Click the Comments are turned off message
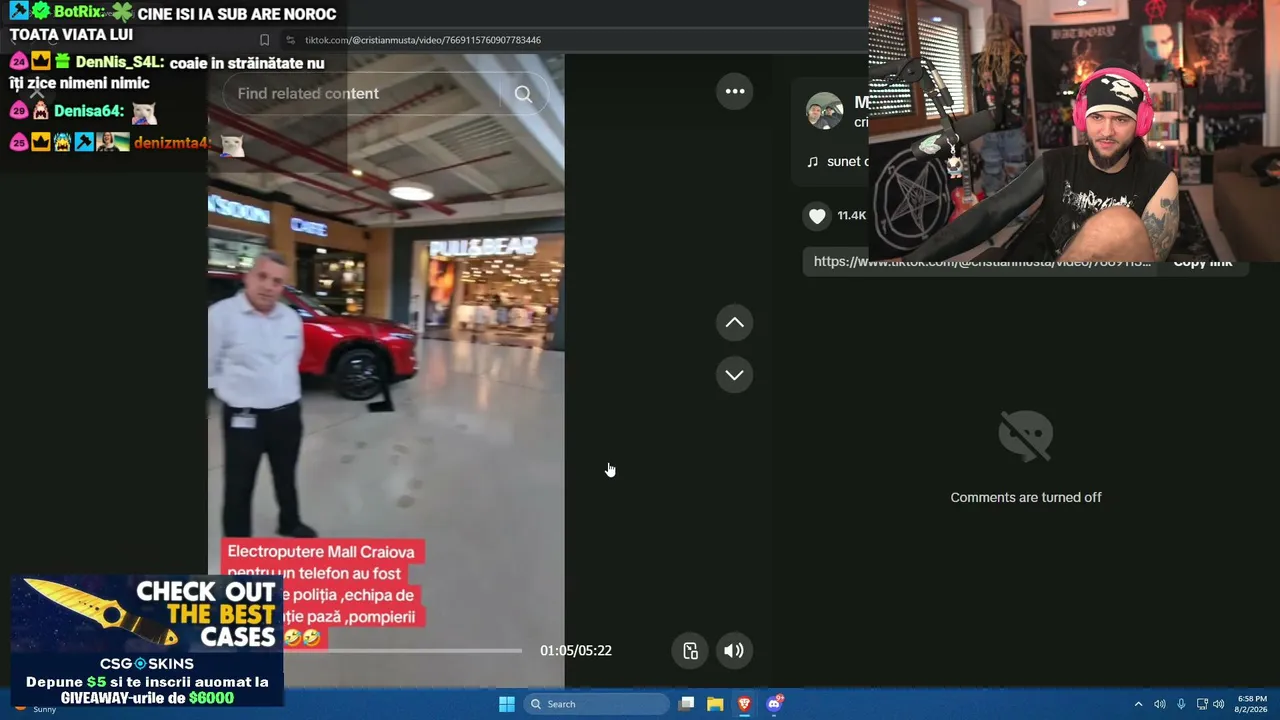Screen dimensions: 1280x720 (1026, 498)
